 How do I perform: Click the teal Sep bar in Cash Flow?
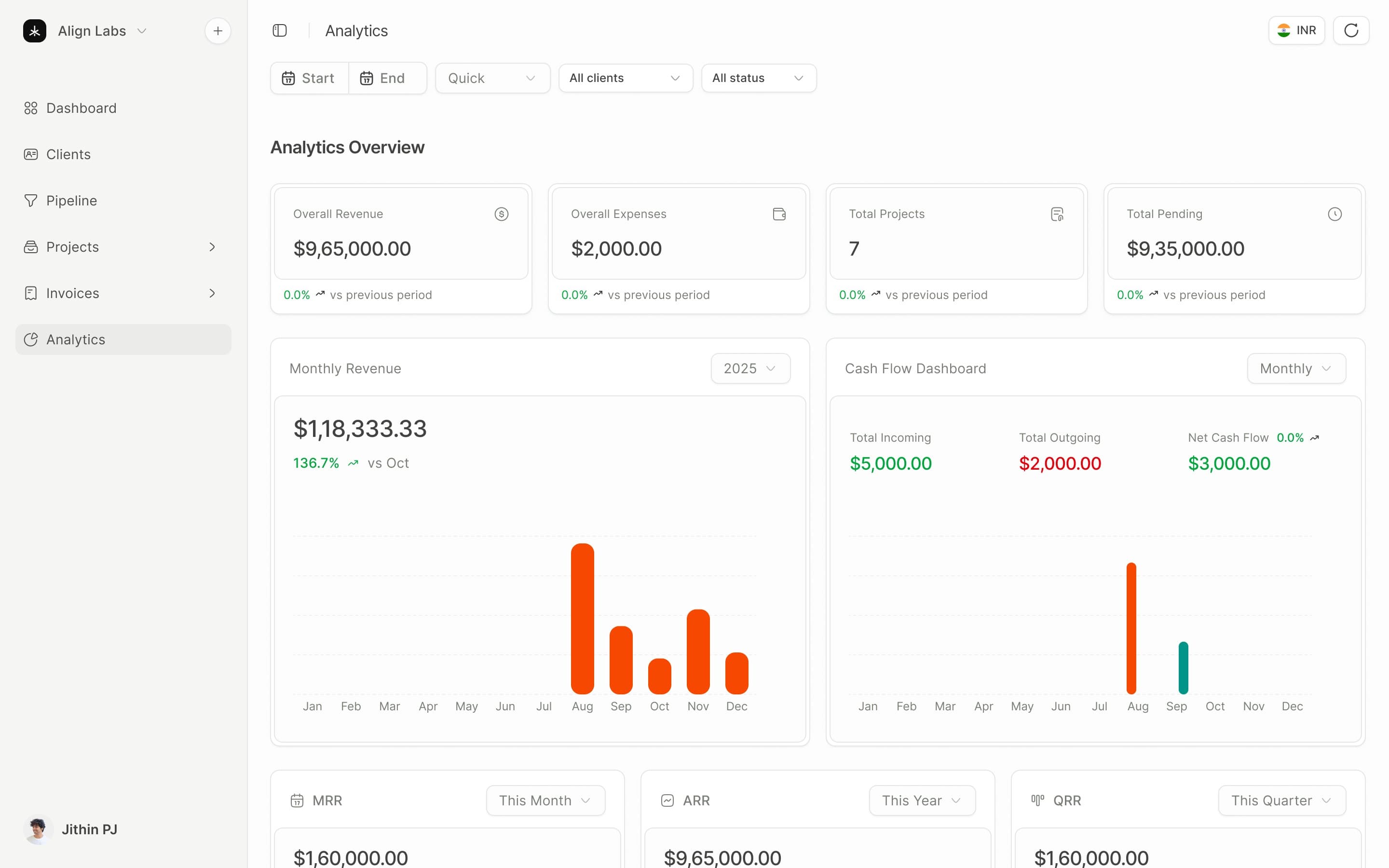(x=1183, y=668)
